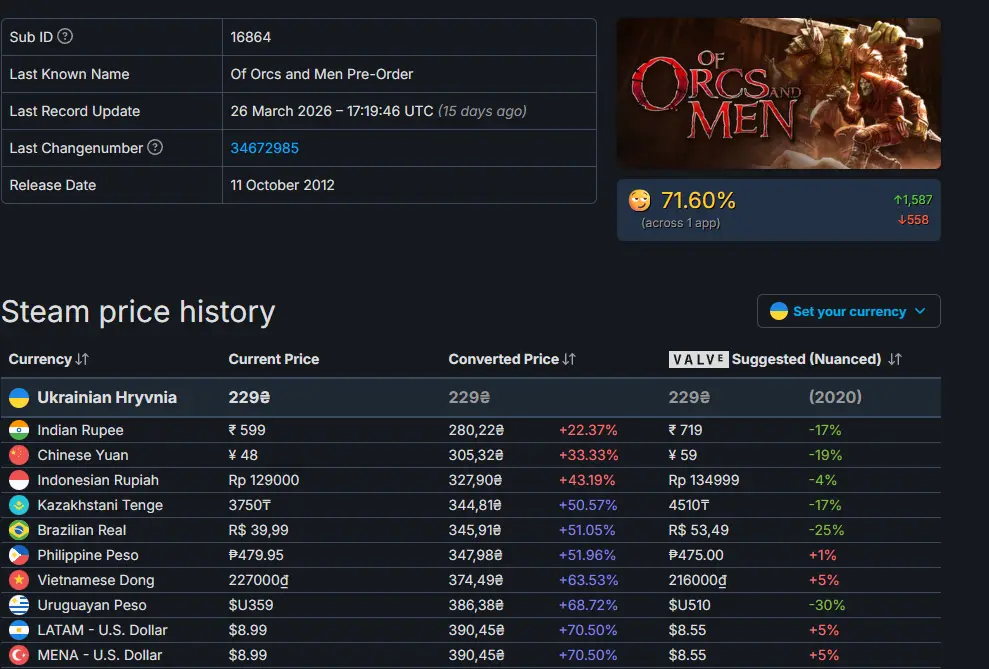The width and height of the screenshot is (989, 669).
Task: Click the Currency sort arrows icon
Action: (x=82, y=359)
